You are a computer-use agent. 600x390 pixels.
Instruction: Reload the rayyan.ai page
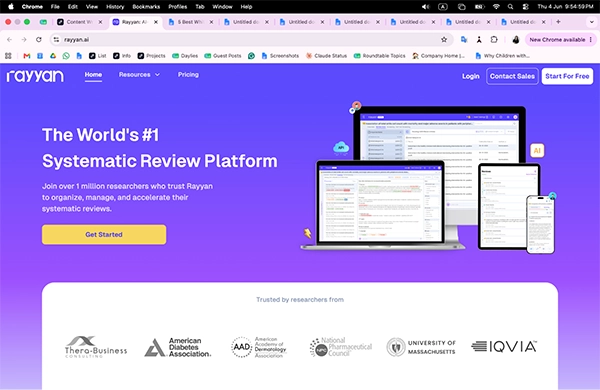[x=39, y=39]
